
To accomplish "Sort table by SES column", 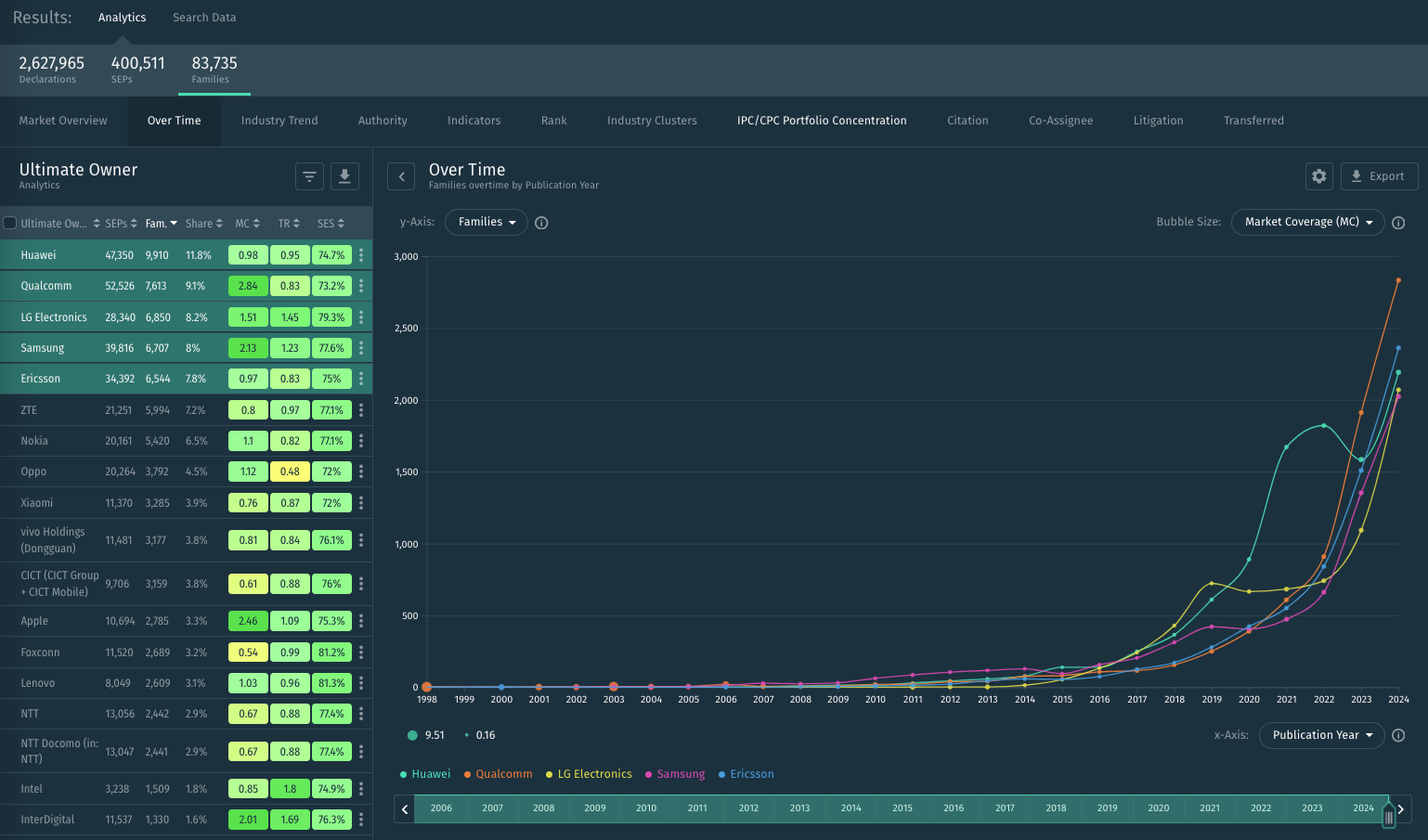I will pos(331,224).
